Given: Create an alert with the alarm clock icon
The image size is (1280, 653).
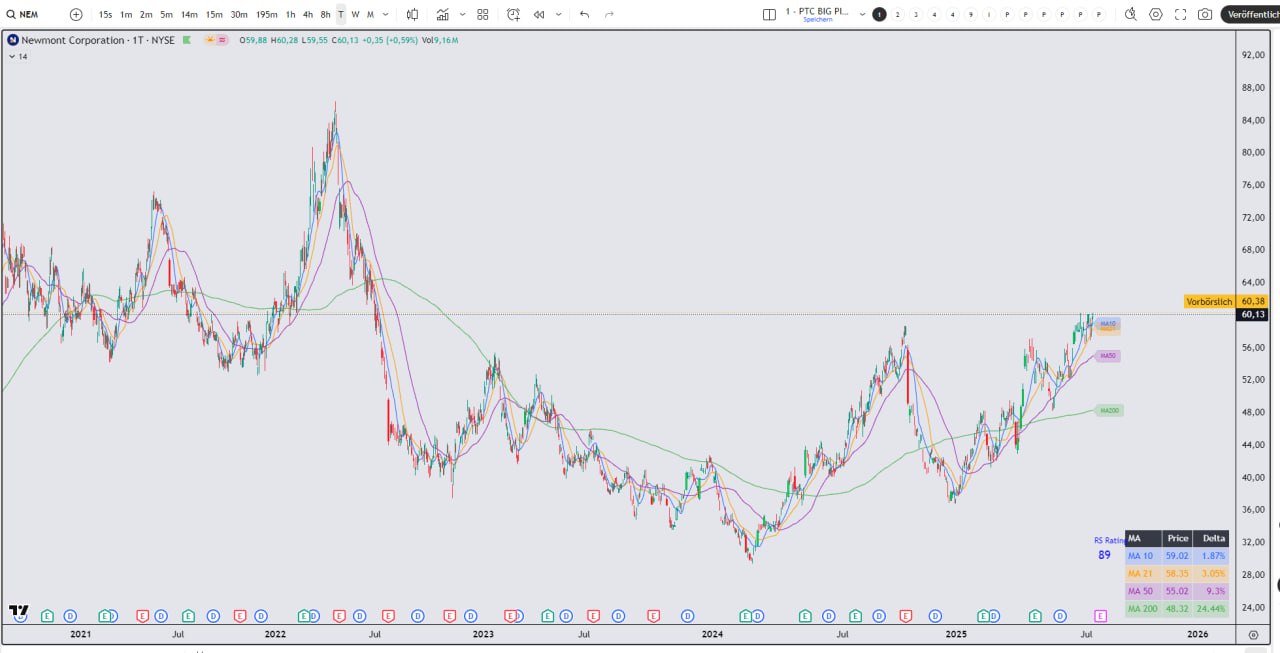Looking at the screenshot, I should (513, 14).
